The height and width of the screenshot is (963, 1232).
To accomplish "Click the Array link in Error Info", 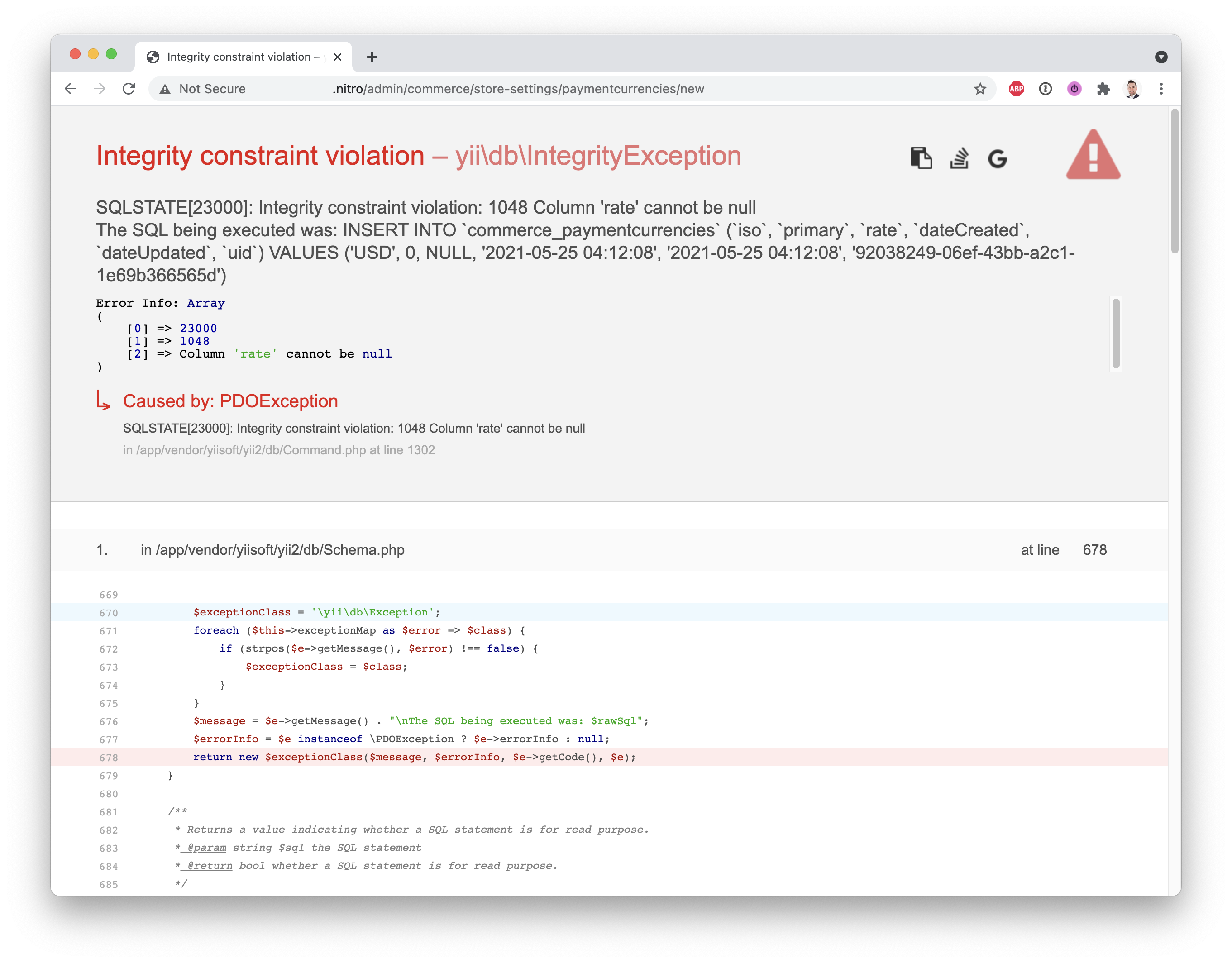I will (206, 303).
